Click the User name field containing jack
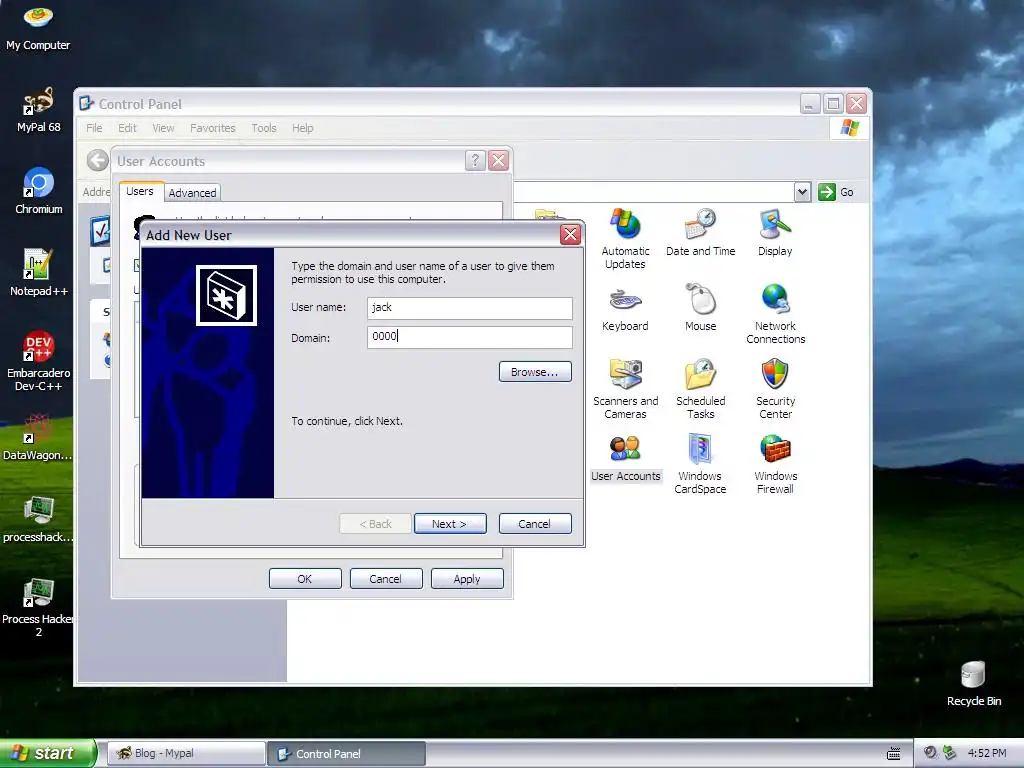Viewport: 1024px width, 768px height. tap(470, 308)
